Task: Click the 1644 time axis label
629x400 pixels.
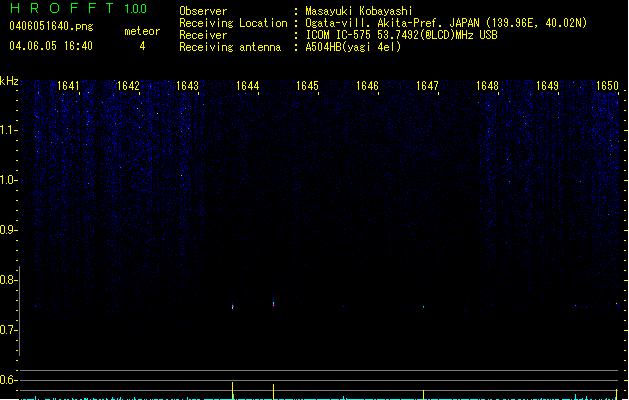Action: [x=248, y=86]
